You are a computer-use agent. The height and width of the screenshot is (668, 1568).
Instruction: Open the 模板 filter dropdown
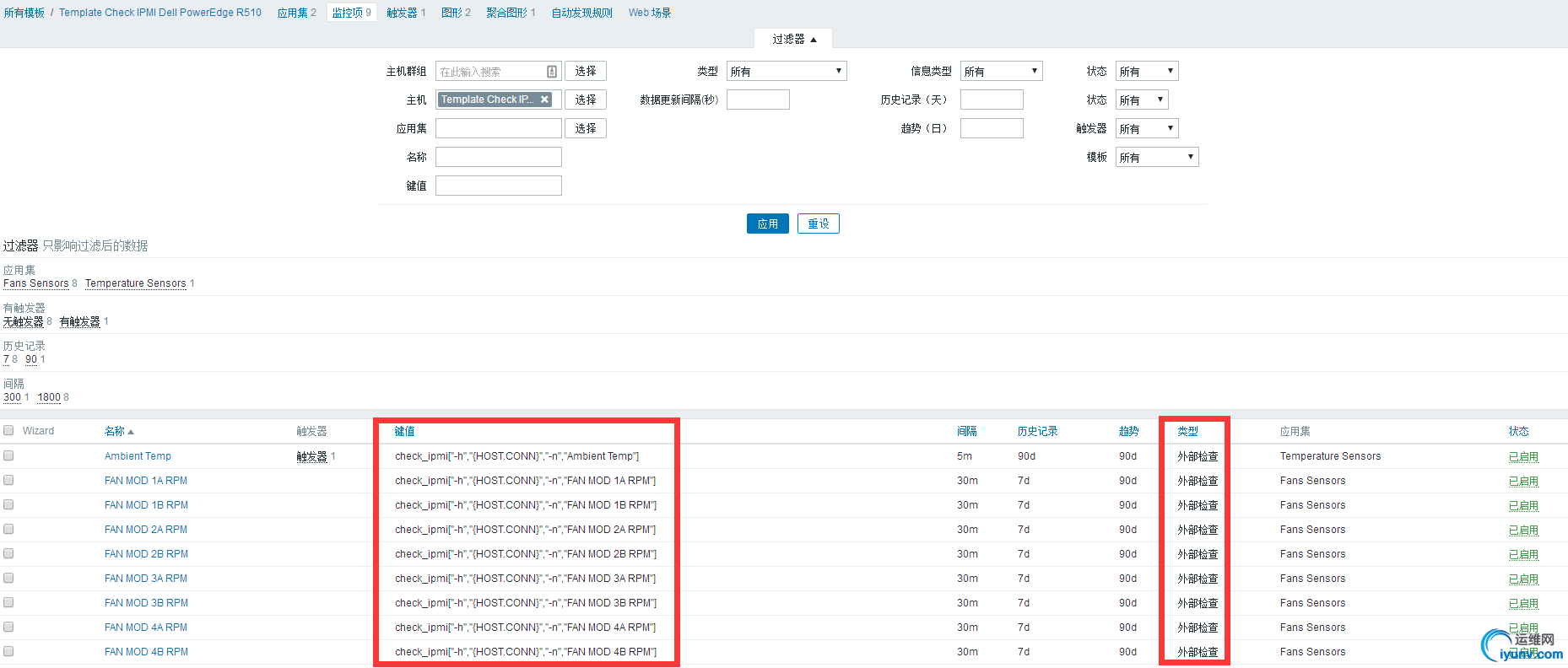pyautogui.click(x=1157, y=157)
